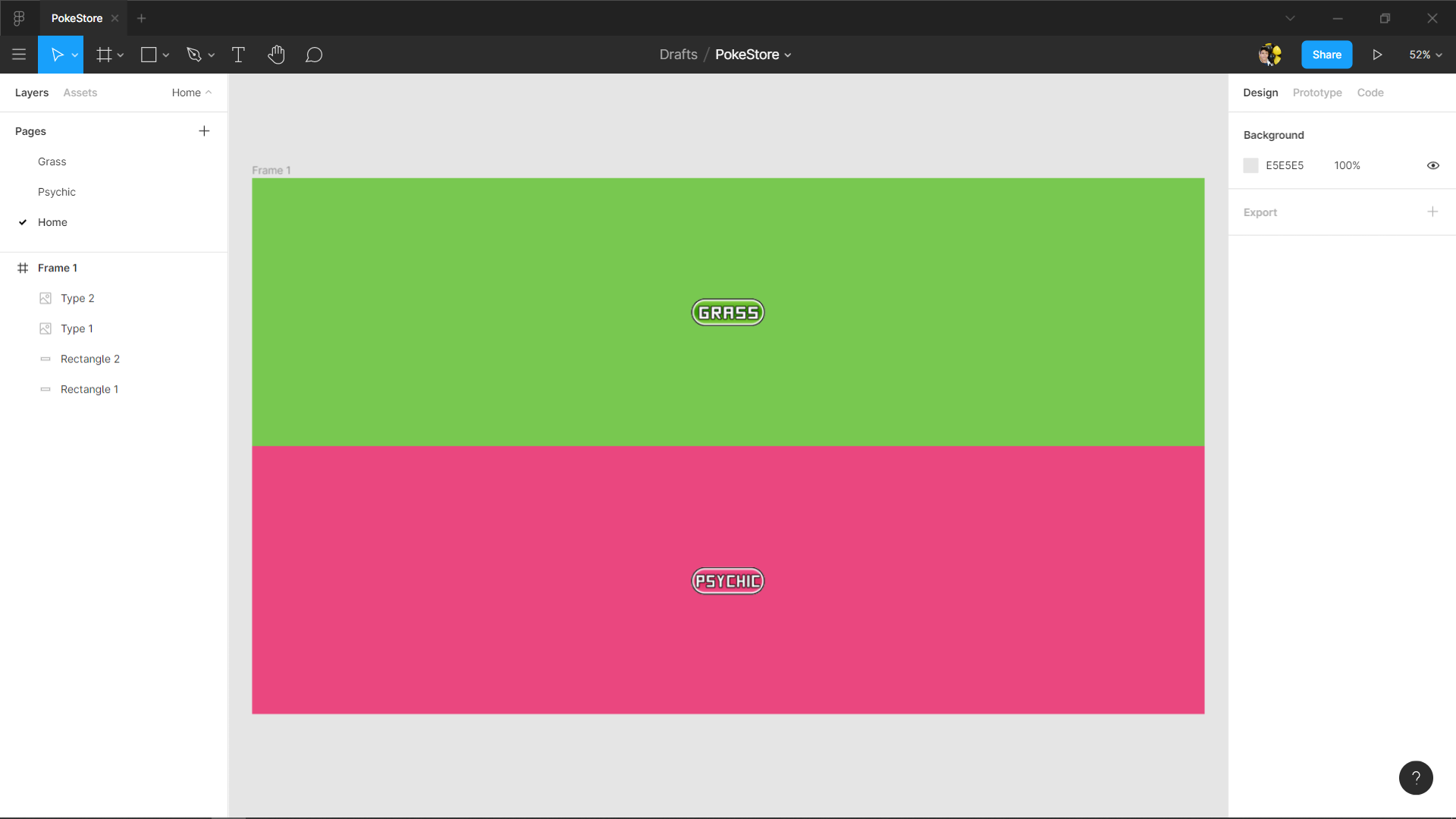Image resolution: width=1456 pixels, height=819 pixels.
Task: Select the Rectangle shape tool
Action: click(x=149, y=55)
